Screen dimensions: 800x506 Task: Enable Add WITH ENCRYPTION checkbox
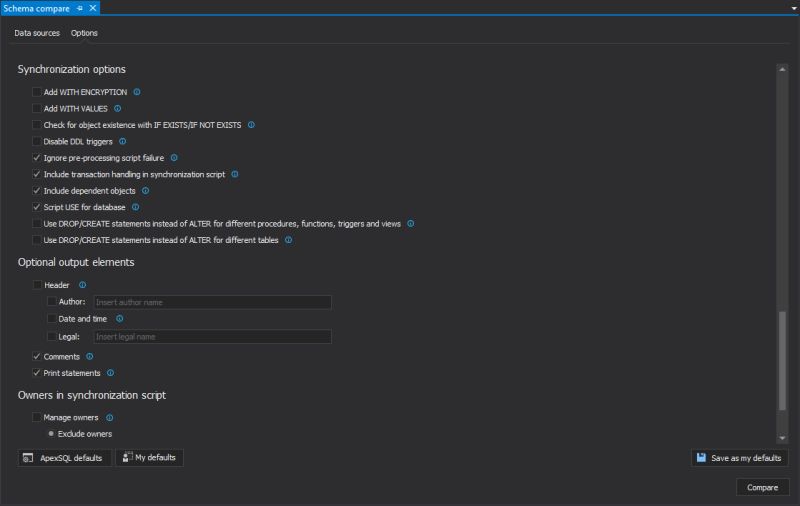36,92
